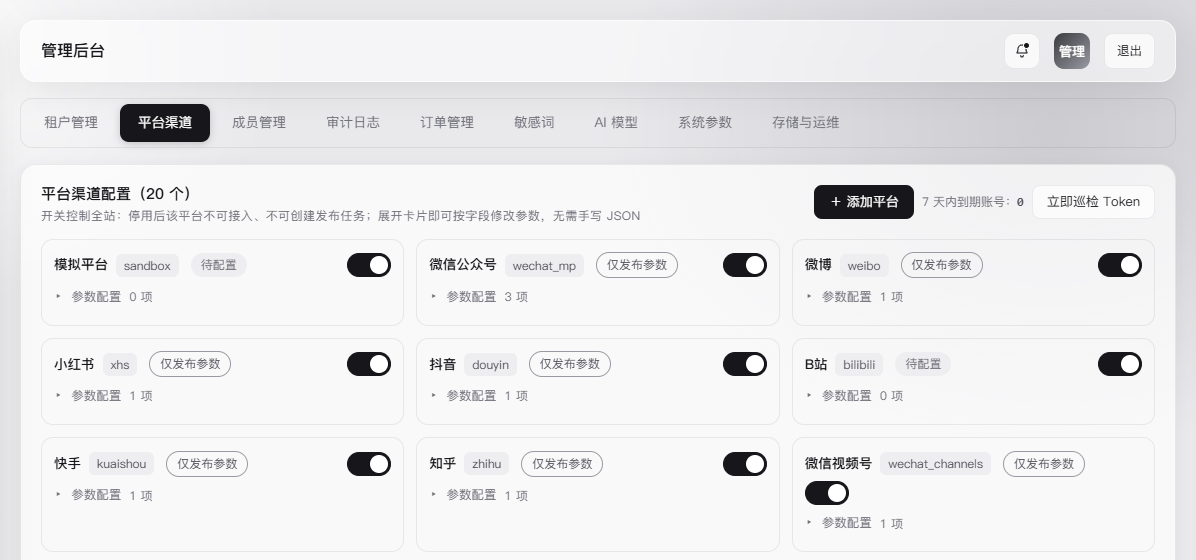1196x560 pixels.
Task: Click 待配置 badge on B站
Action: click(923, 365)
